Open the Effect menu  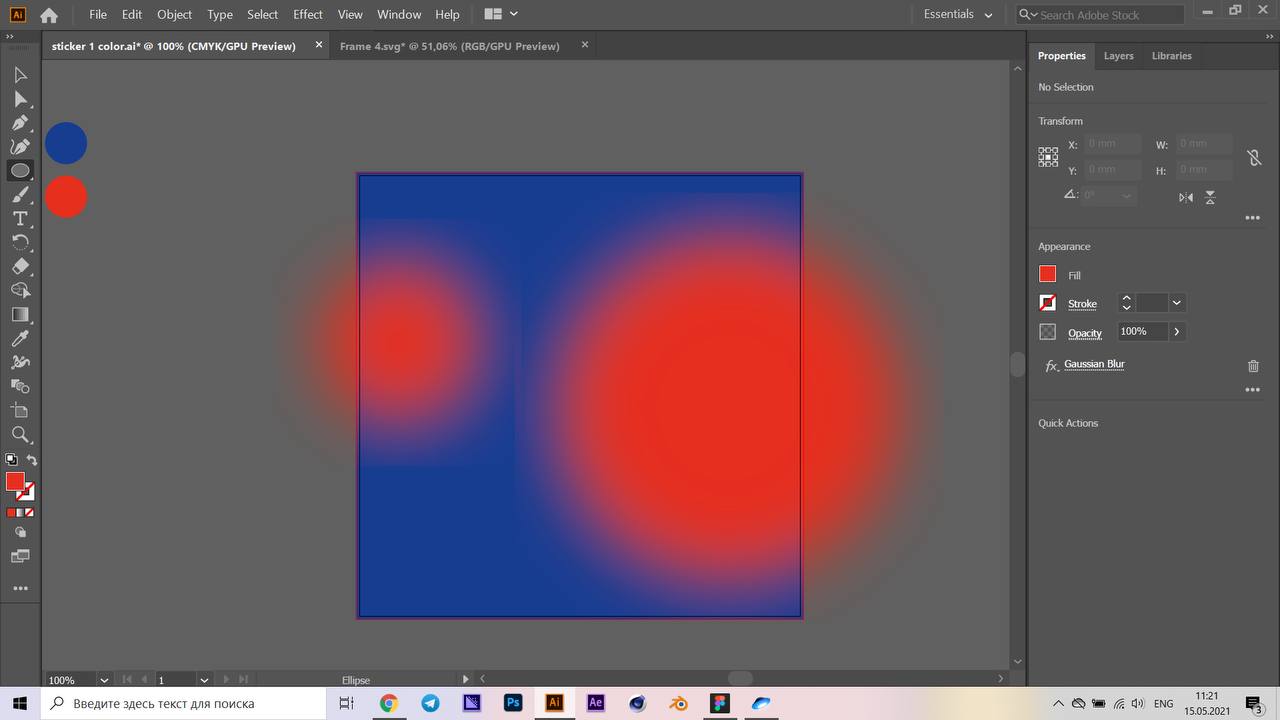click(308, 14)
